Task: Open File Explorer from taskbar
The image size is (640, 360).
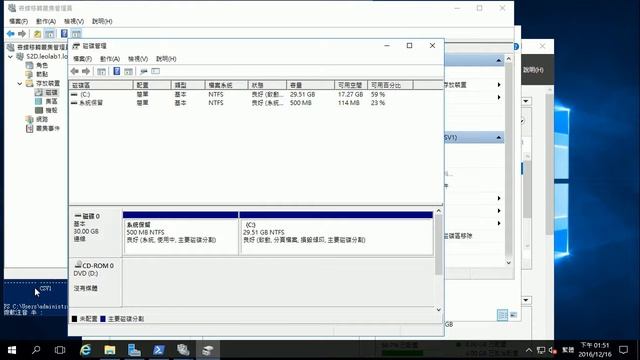Action: pyautogui.click(x=109, y=350)
